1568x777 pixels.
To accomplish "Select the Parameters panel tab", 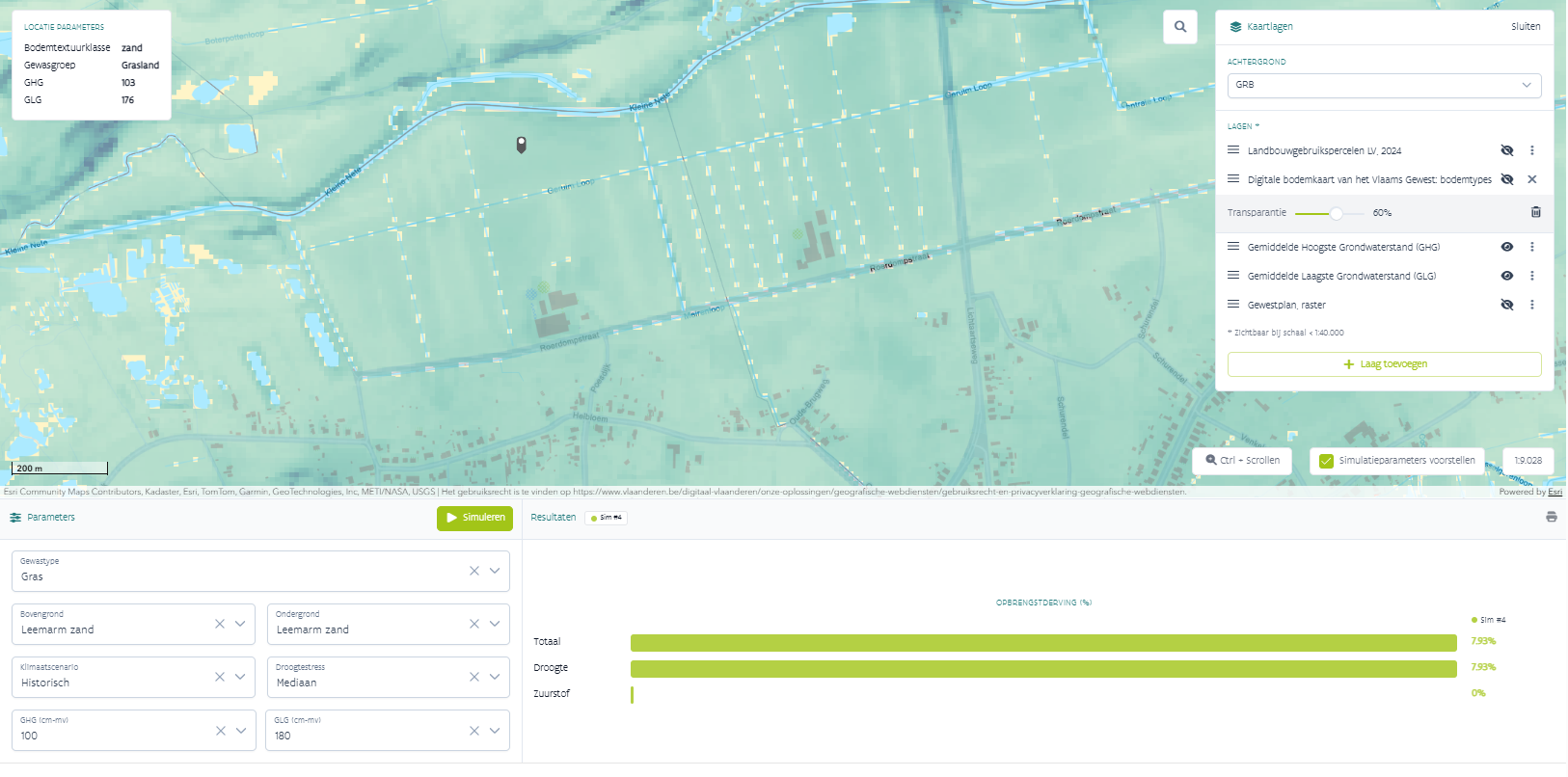I will click(x=42, y=518).
